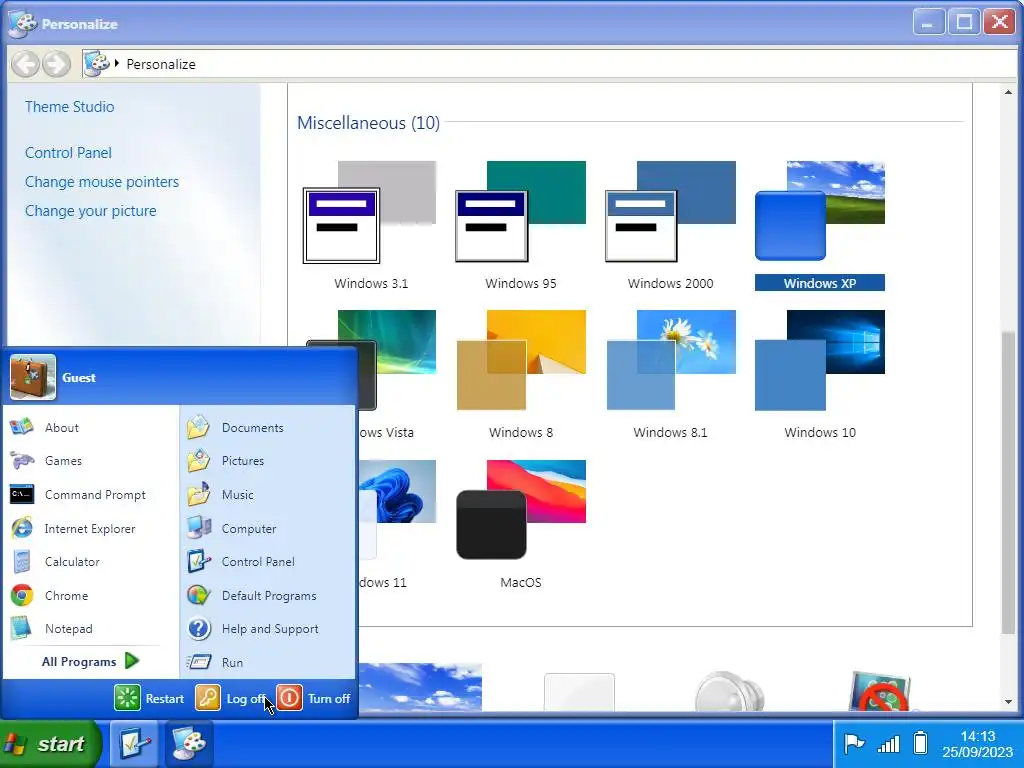Open Control Panel taskbar icon
1024x768 pixels.
point(135,744)
